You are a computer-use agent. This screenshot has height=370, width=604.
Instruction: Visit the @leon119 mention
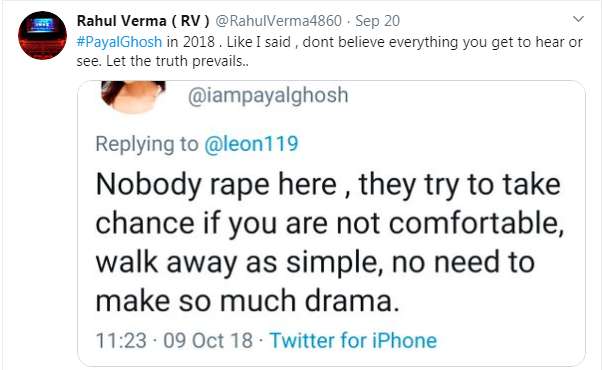coord(251,144)
